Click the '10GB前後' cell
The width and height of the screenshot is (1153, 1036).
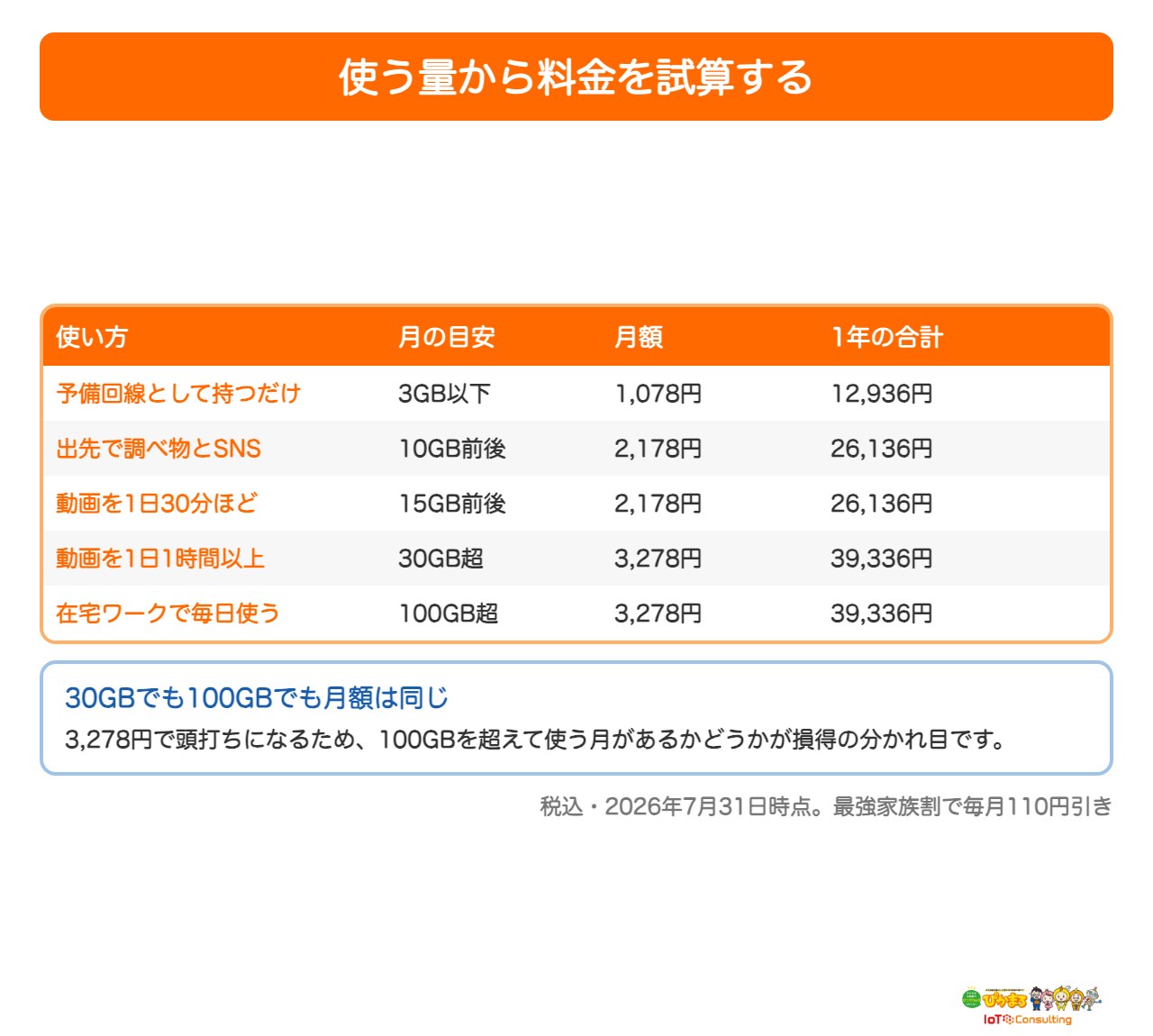pos(452,448)
